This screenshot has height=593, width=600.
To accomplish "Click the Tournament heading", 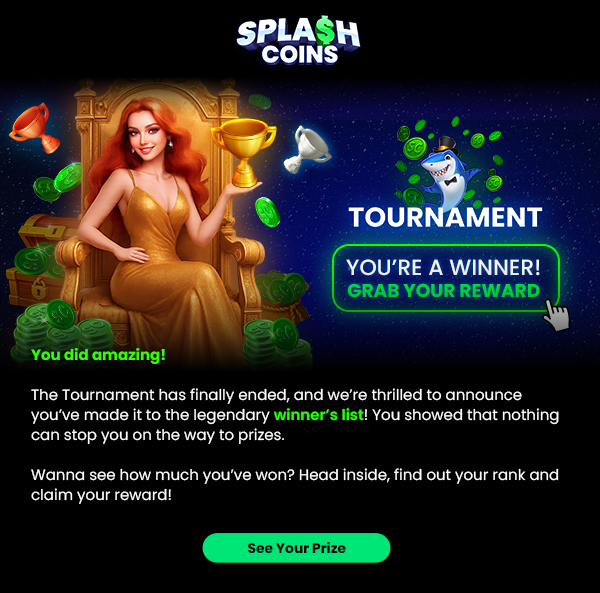I will coord(446,217).
